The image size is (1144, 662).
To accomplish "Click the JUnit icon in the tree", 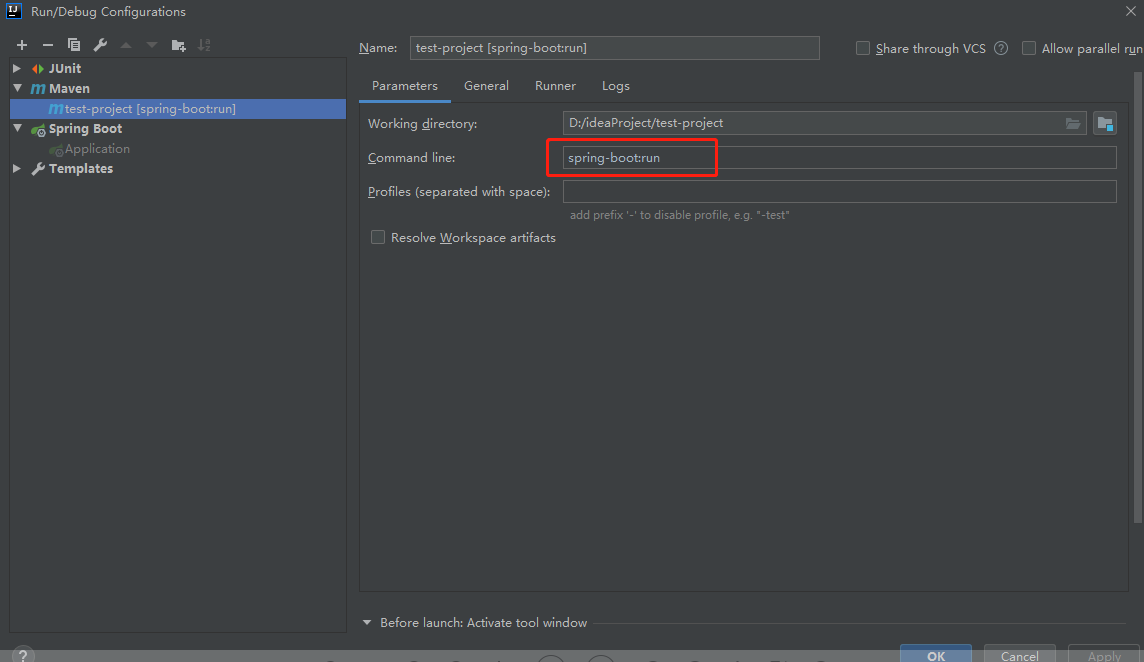I will point(38,69).
